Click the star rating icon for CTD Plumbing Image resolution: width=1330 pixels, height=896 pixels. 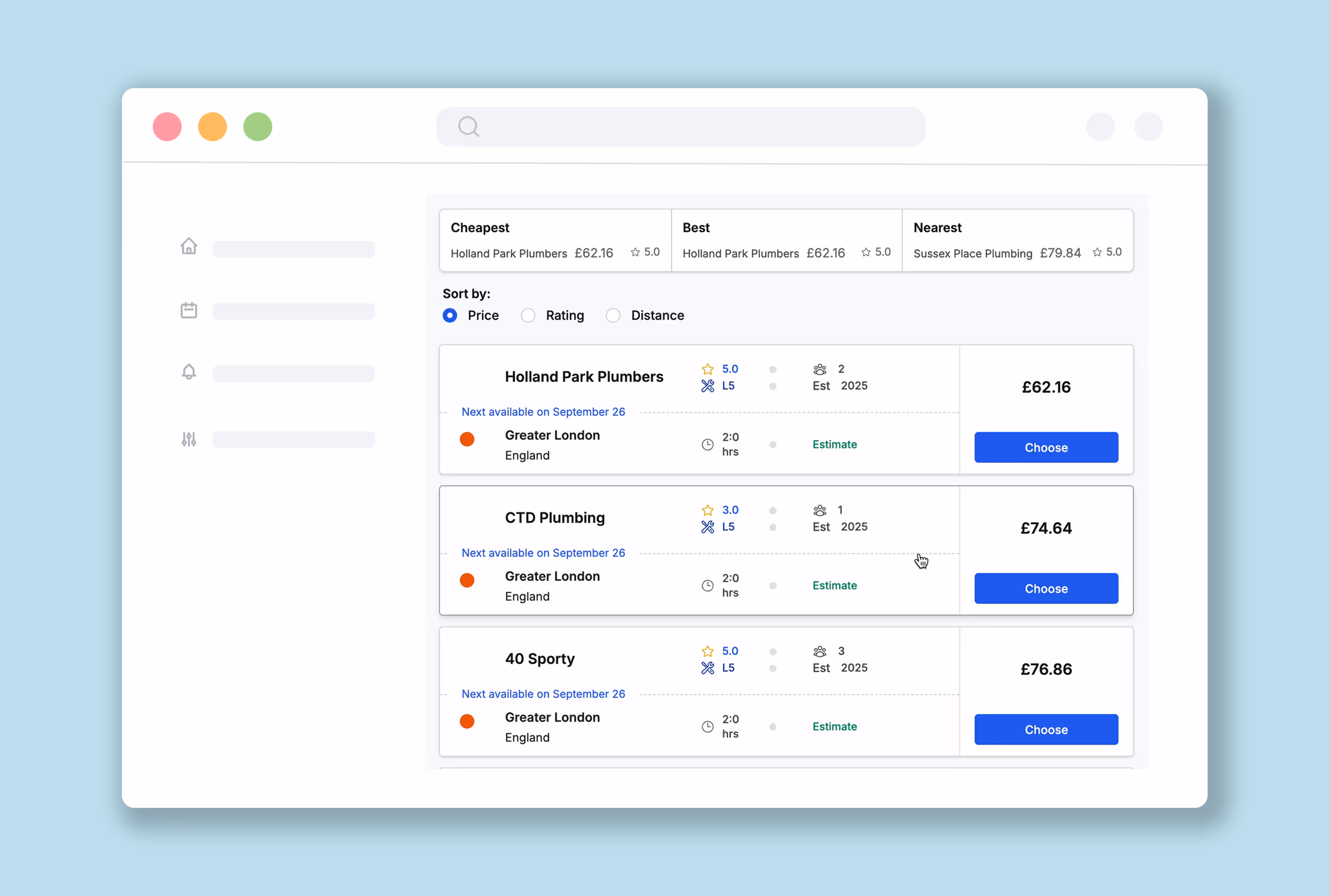[x=707, y=510]
